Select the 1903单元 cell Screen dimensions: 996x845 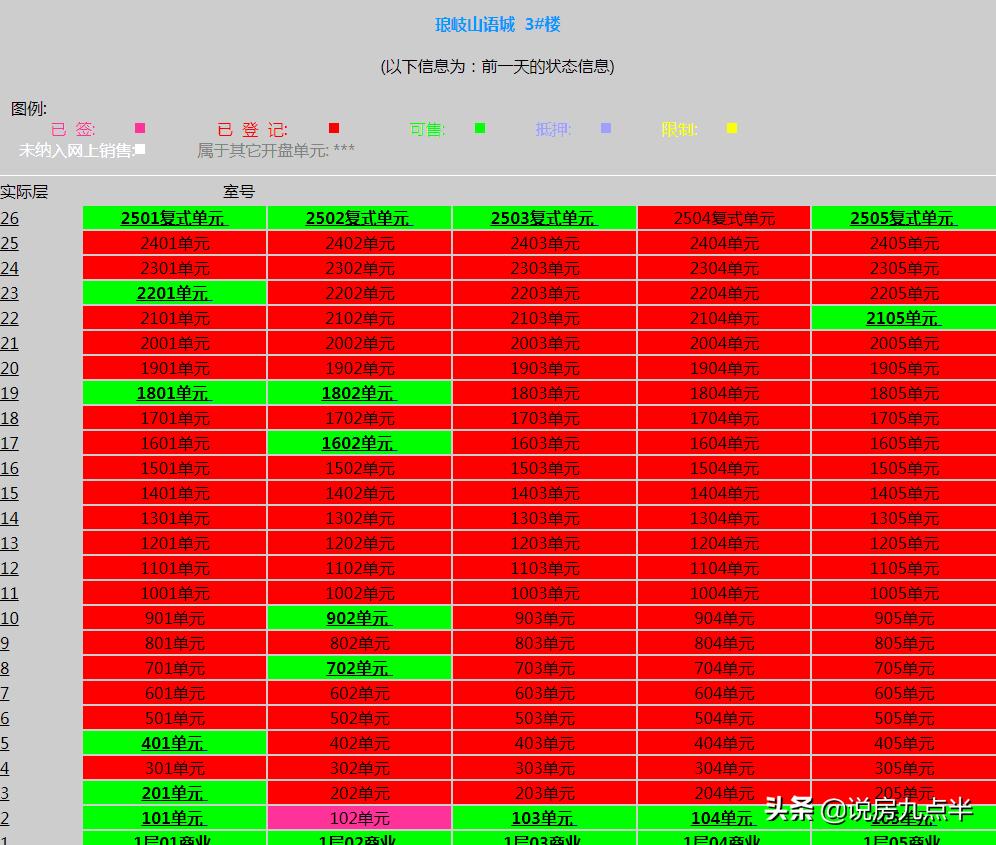[x=544, y=368]
